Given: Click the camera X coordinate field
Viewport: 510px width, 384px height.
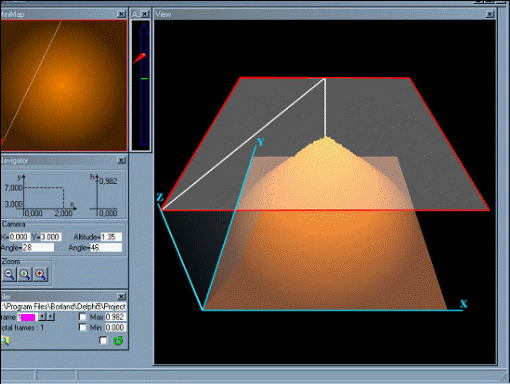Looking at the screenshot, I should [19, 237].
